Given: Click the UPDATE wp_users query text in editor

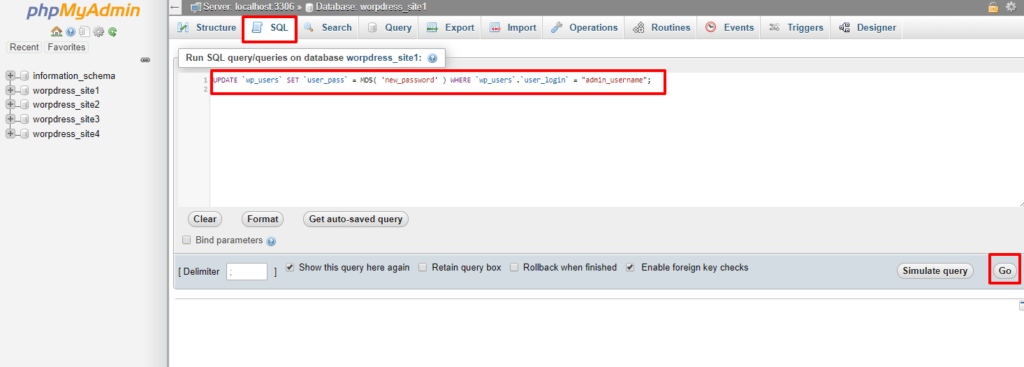Looking at the screenshot, I should pos(432,80).
